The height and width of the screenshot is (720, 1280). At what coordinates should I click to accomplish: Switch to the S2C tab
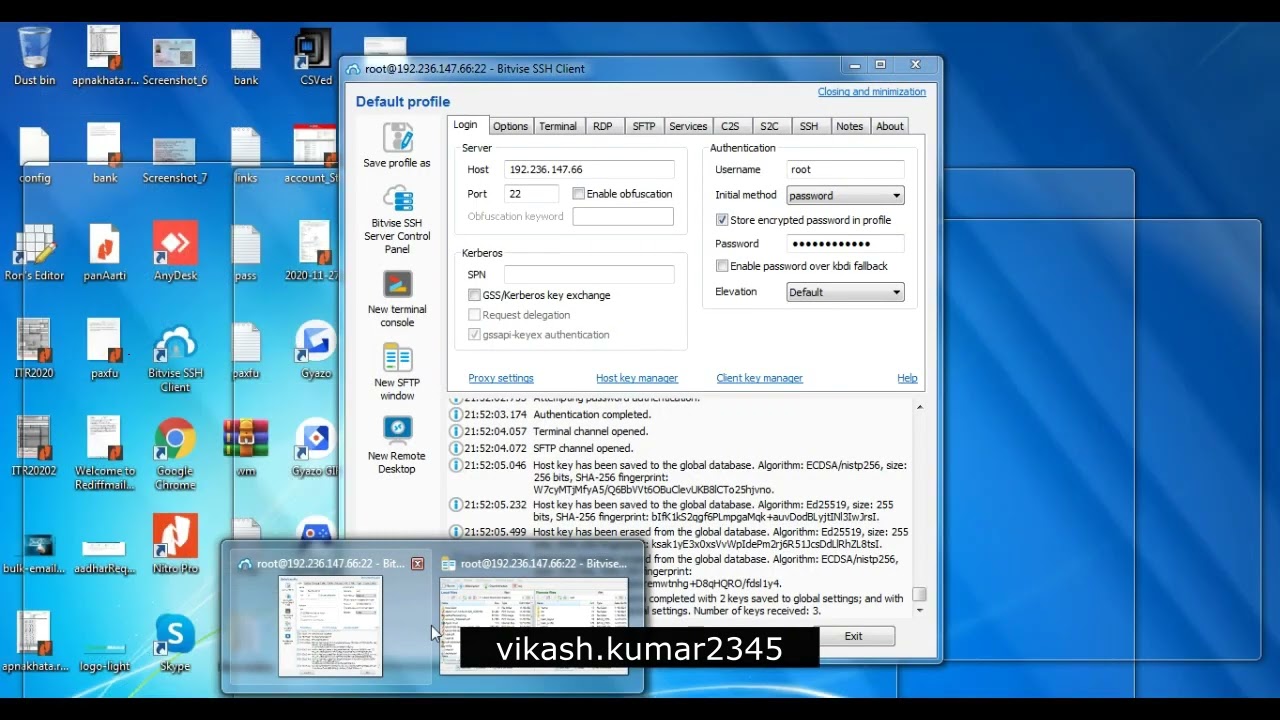769,126
